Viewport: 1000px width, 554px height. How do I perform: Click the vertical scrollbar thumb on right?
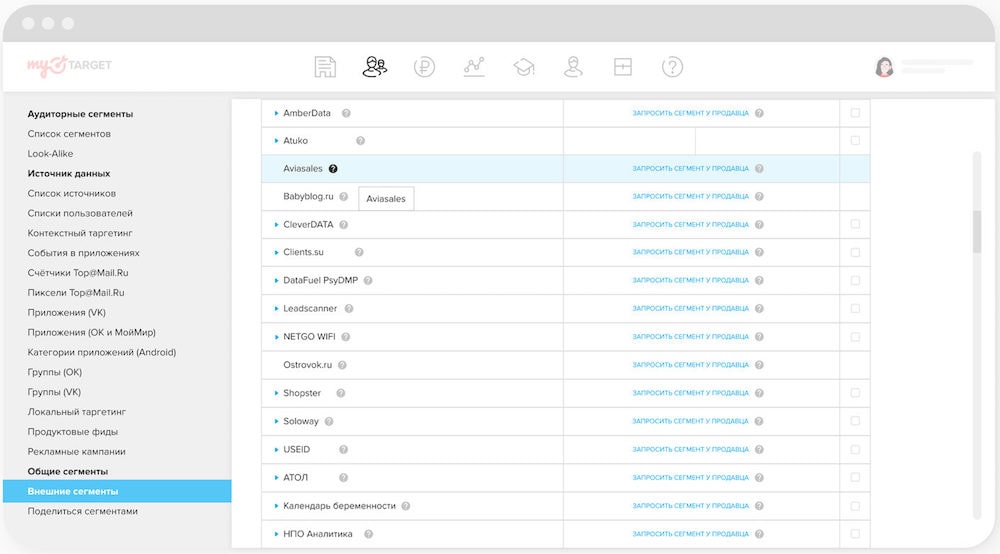[x=976, y=232]
